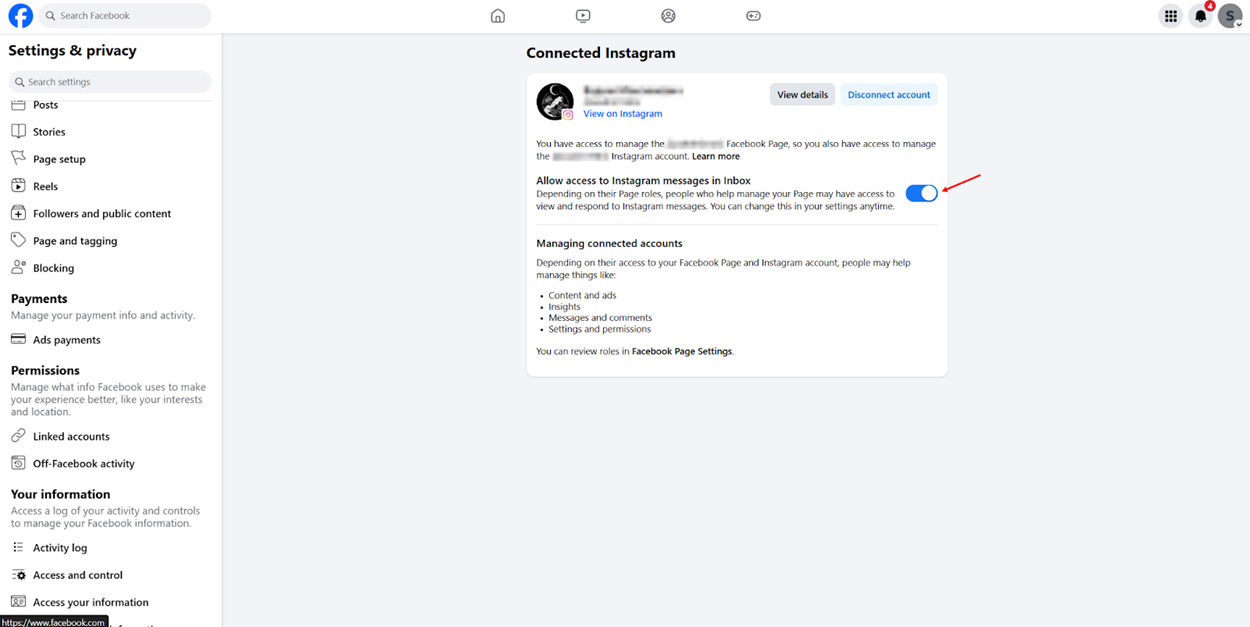The width and height of the screenshot is (1250, 627).
Task: Open the Menu grid icon
Action: tap(1170, 15)
